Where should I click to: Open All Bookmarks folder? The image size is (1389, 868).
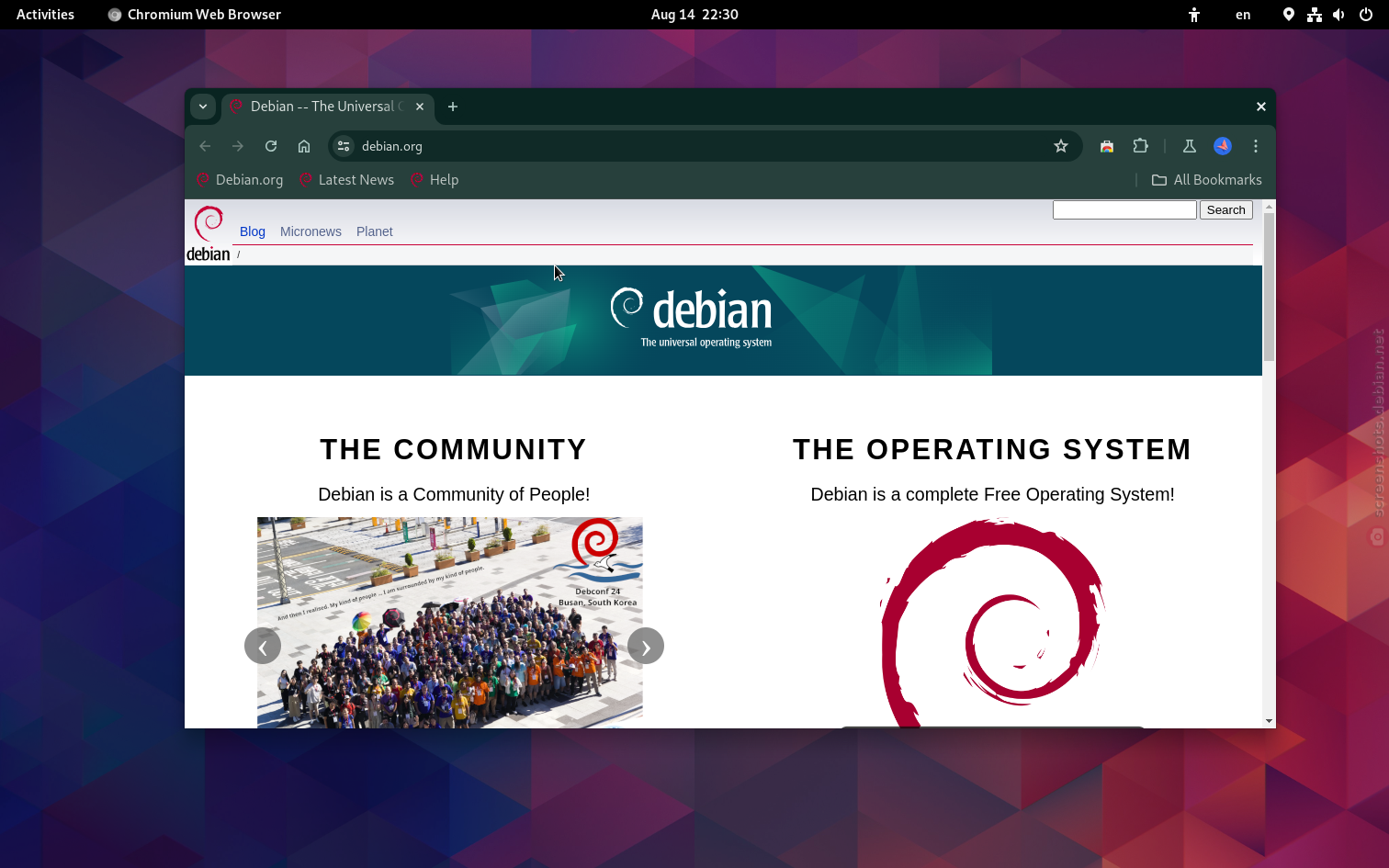click(1206, 180)
